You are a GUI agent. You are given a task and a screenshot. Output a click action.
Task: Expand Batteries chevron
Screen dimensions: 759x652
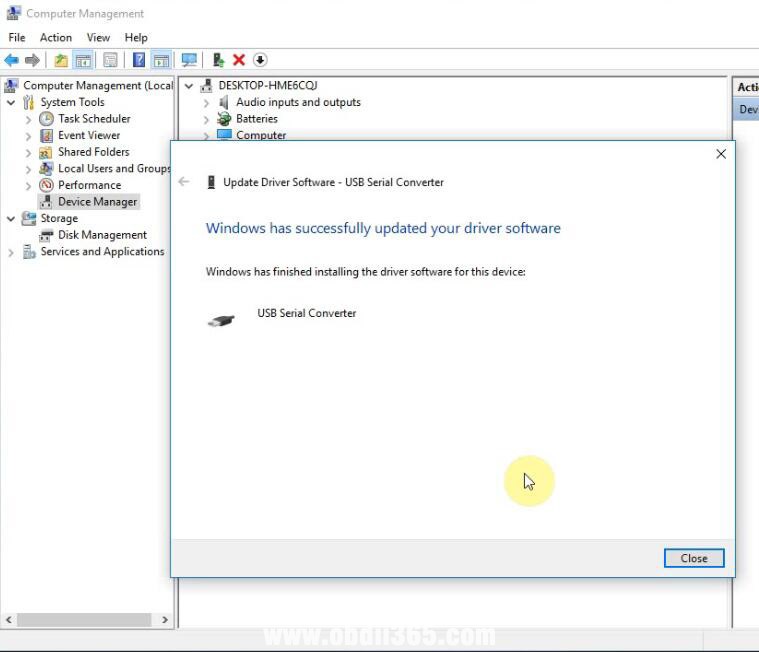click(207, 120)
